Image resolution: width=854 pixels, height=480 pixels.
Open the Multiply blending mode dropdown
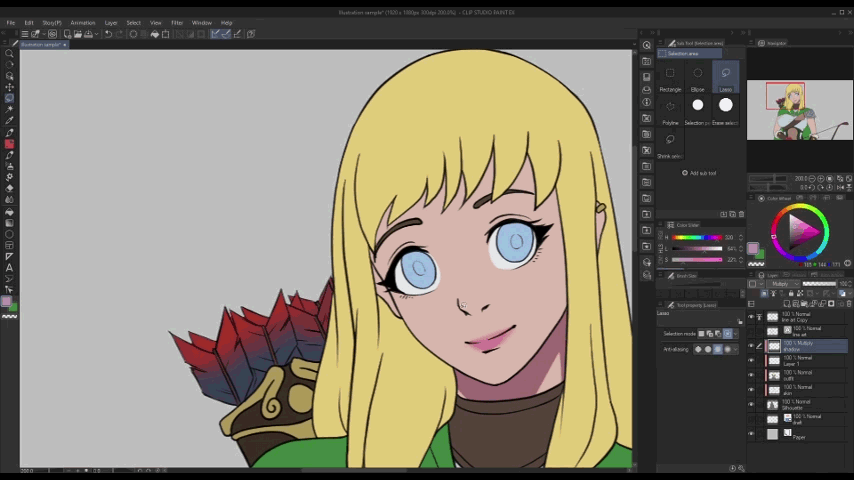click(785, 284)
